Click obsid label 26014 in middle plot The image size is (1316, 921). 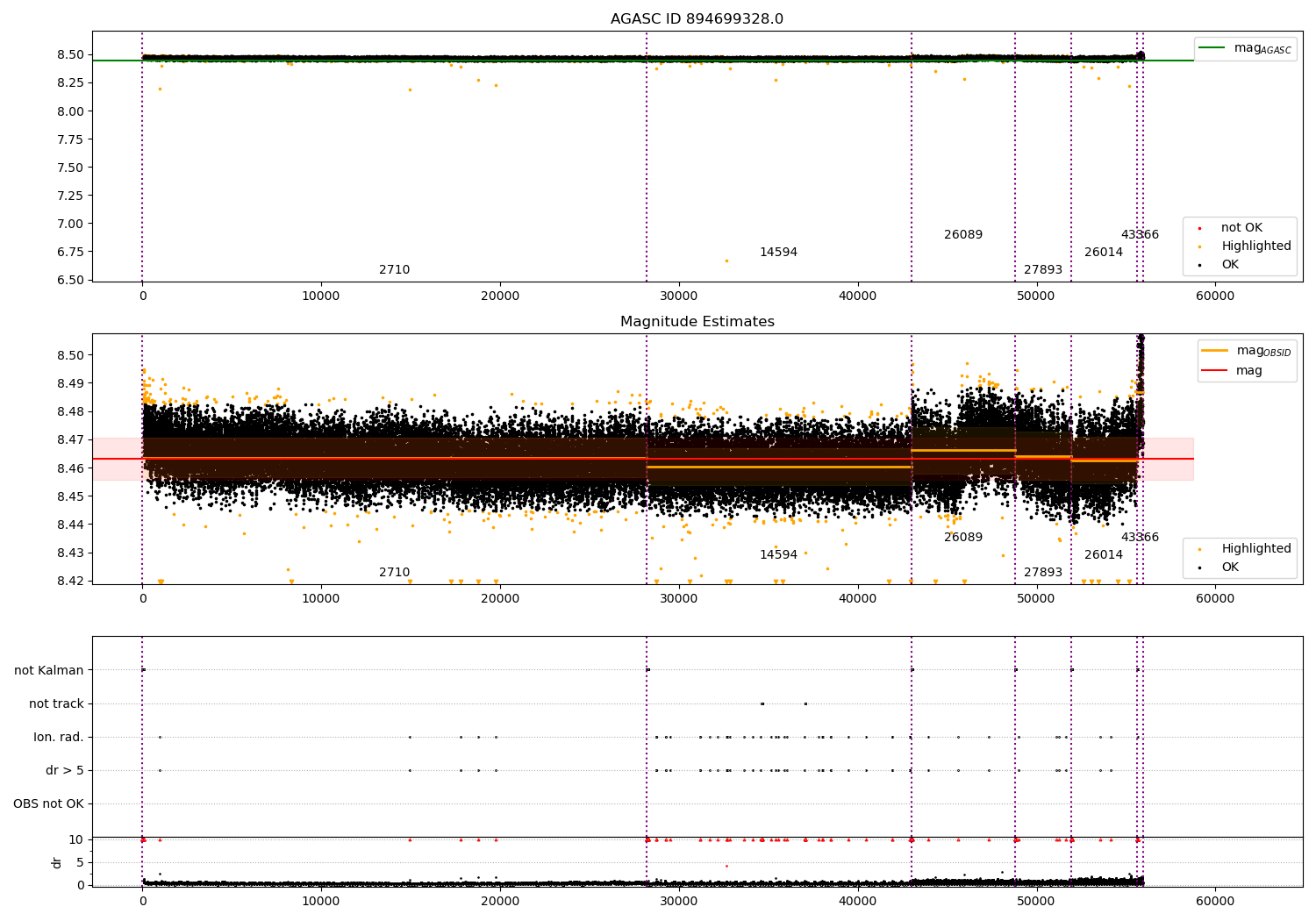tap(1103, 555)
